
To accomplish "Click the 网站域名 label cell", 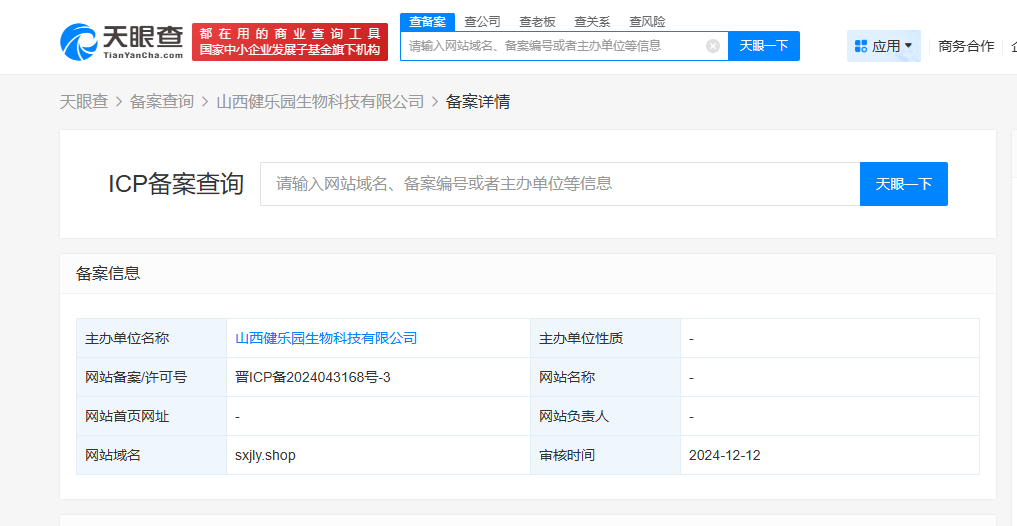I will tap(151, 455).
